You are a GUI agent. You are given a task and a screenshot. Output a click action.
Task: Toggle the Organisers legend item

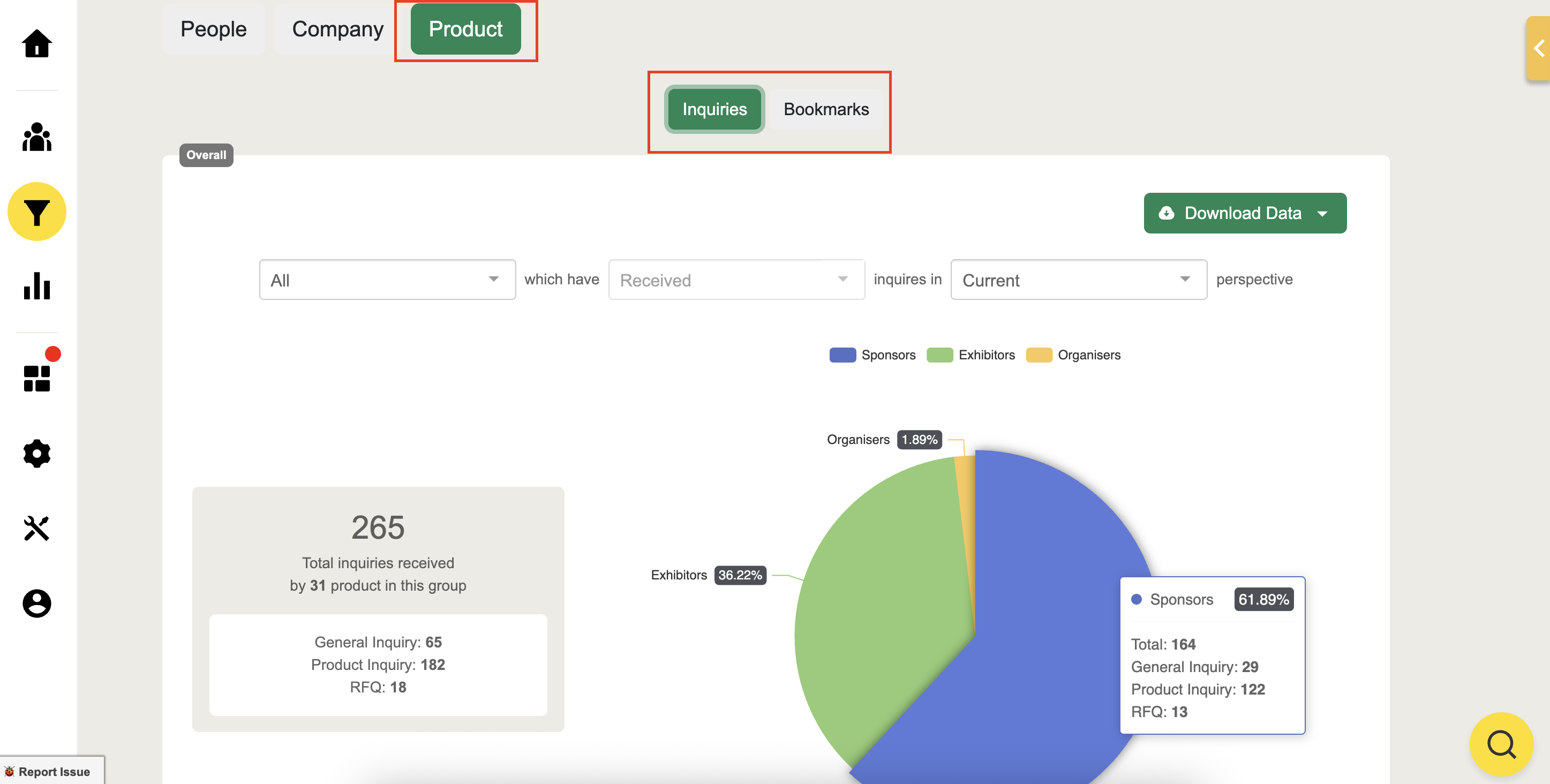[1073, 355]
